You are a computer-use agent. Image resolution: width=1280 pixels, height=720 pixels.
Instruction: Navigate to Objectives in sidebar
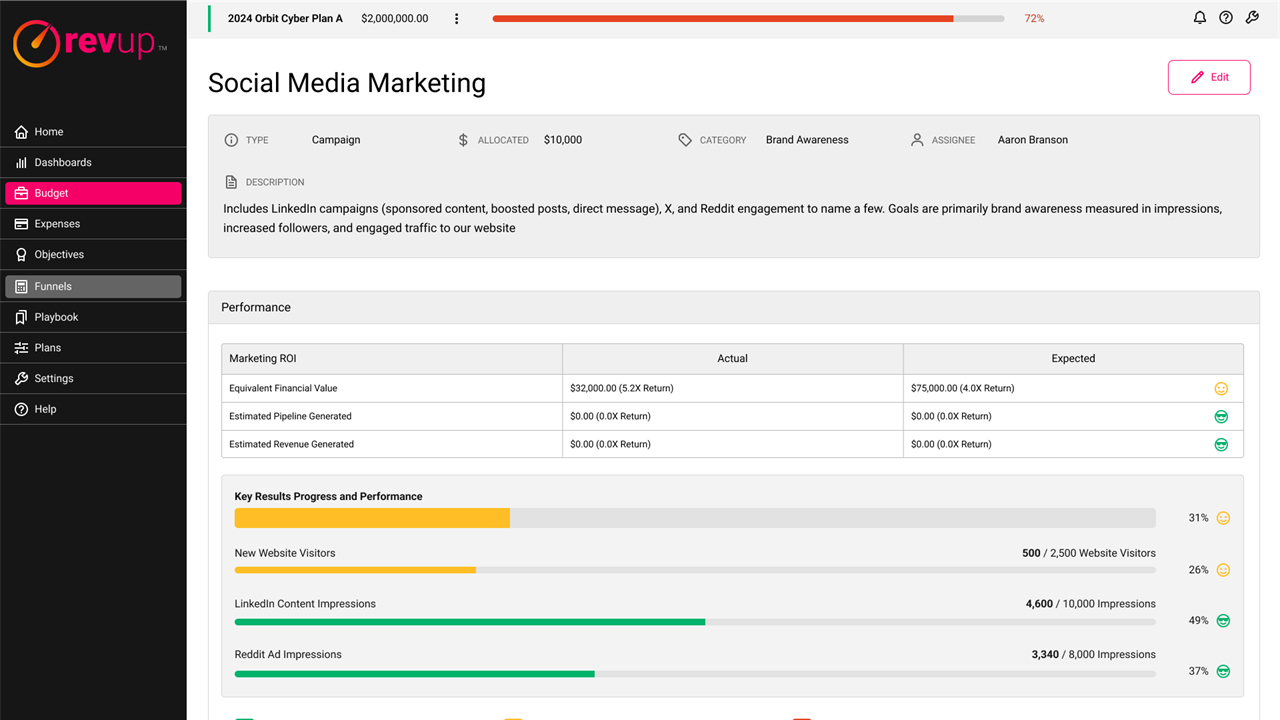(59, 255)
